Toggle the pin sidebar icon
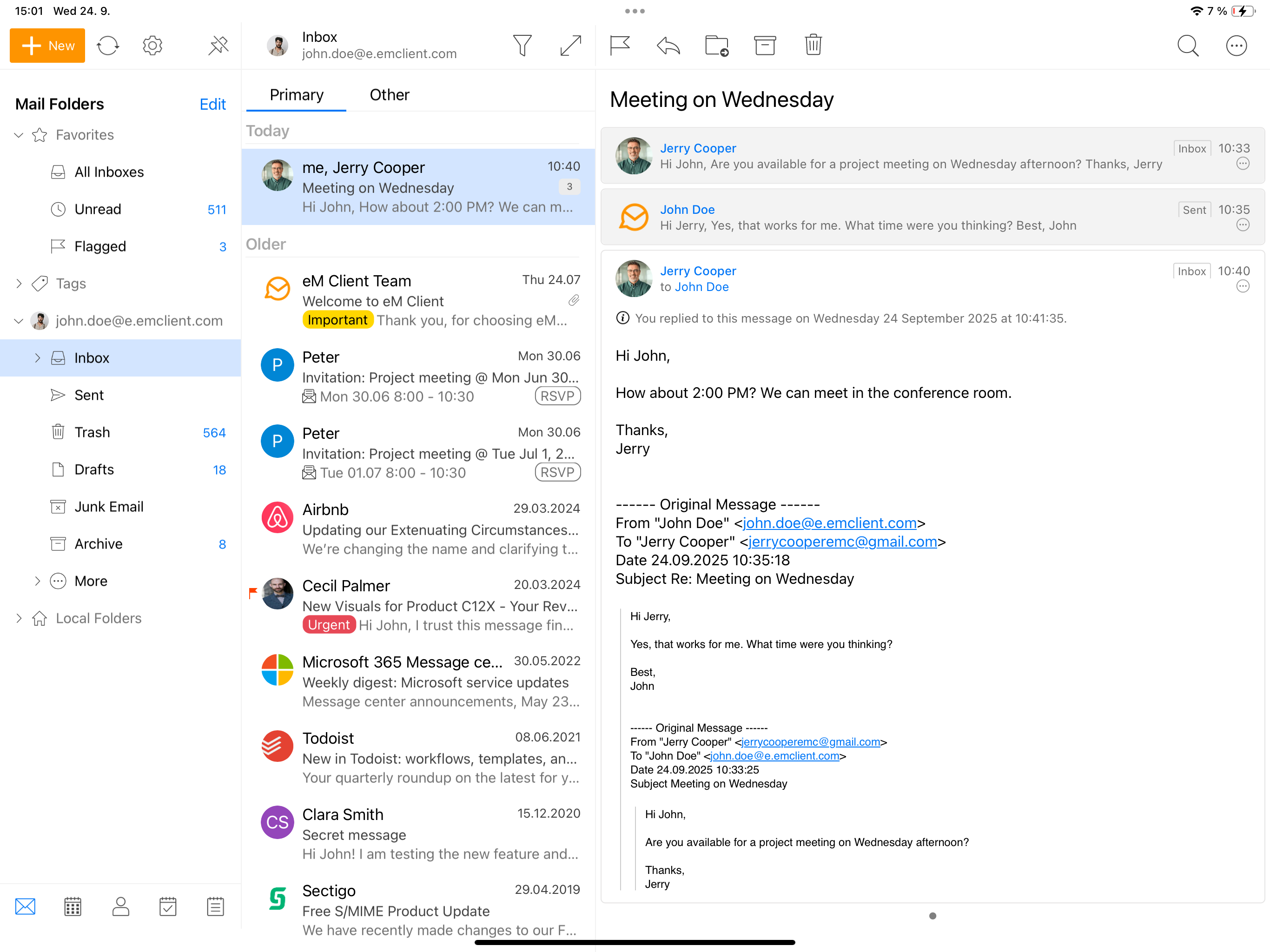The width and height of the screenshot is (1270, 952). click(218, 46)
